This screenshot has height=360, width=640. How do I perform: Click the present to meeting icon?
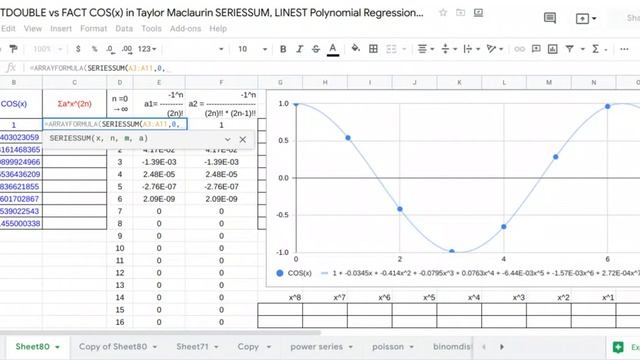[582, 18]
